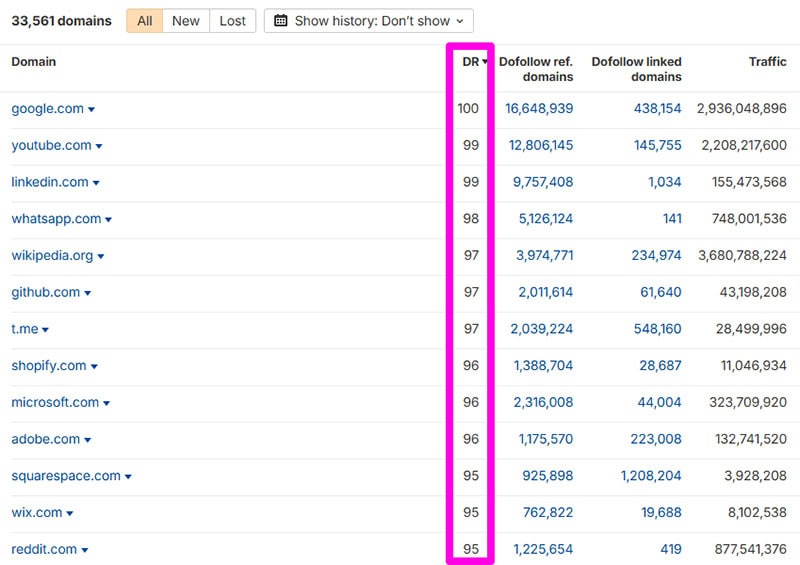The image size is (800, 565).
Task: Expand the dropdown arrow next to reddit.com
Action: point(84,551)
